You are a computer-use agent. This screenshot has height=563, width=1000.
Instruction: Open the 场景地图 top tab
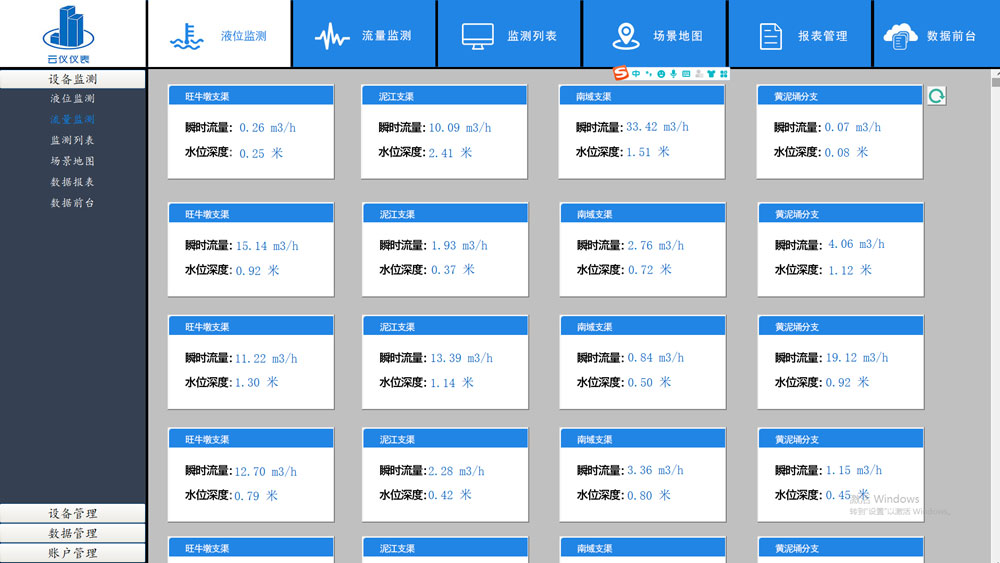[654, 34]
